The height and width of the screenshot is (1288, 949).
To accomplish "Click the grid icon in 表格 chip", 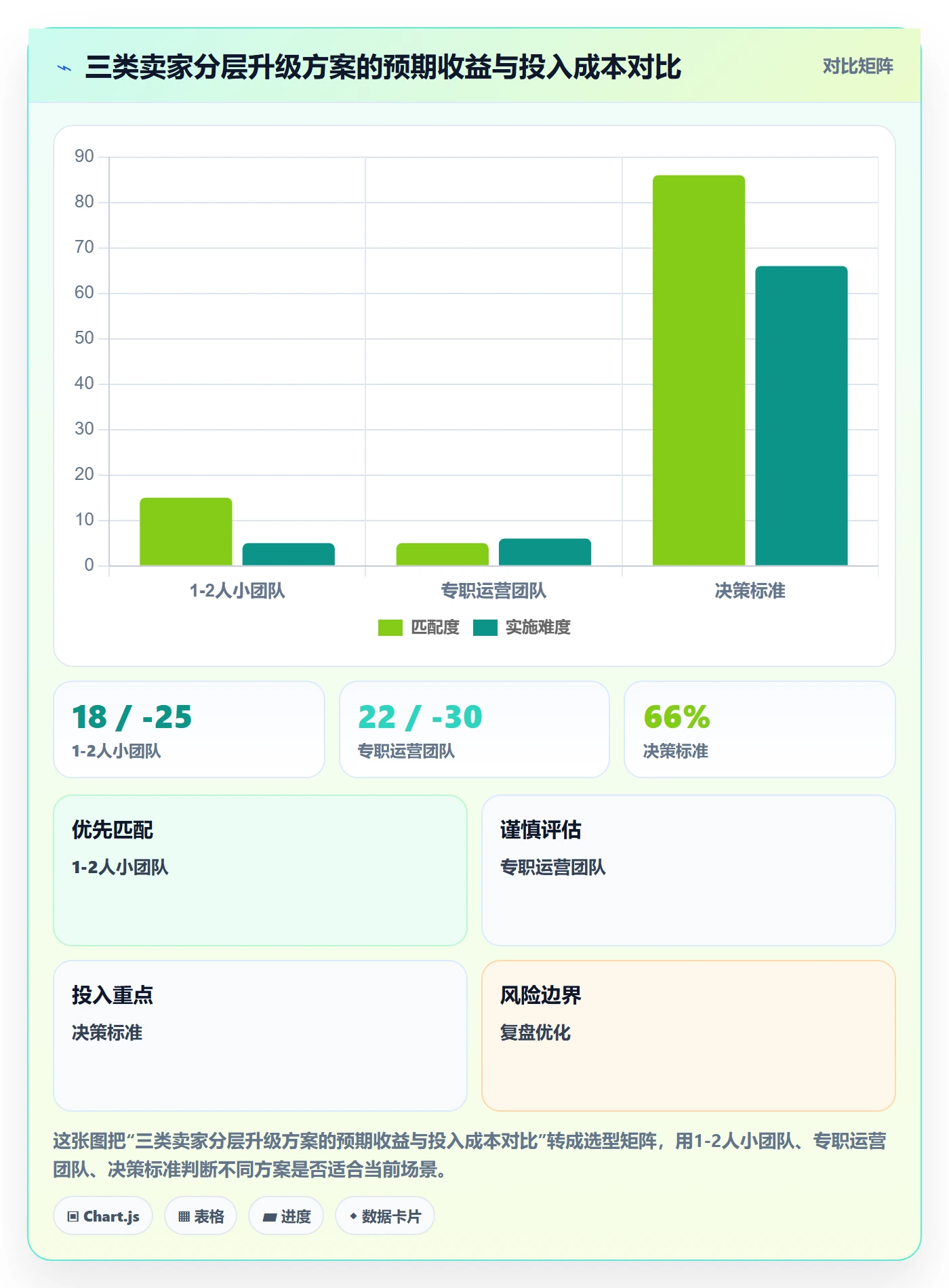I will pos(184,1217).
